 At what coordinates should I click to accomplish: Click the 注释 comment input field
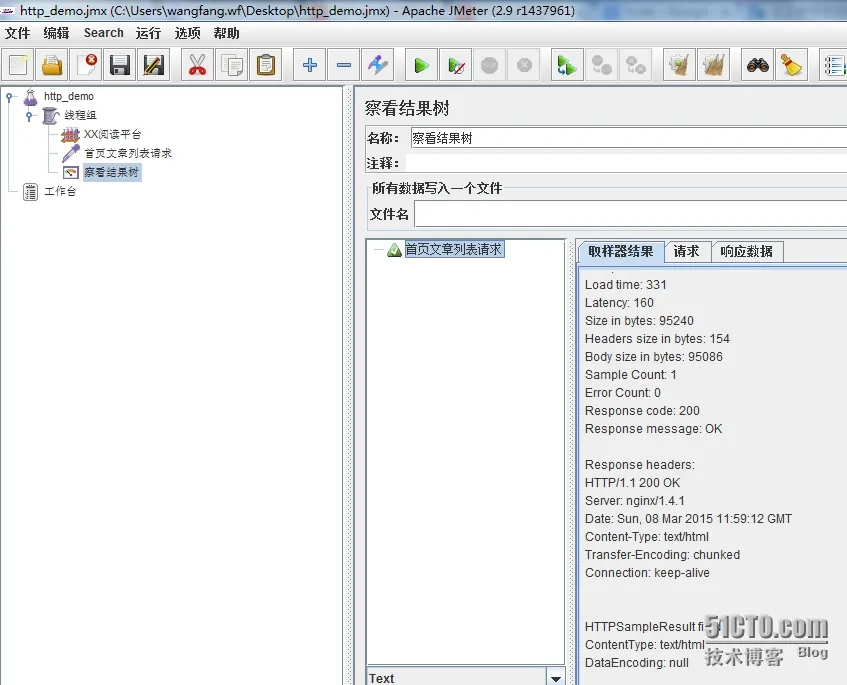(x=626, y=163)
